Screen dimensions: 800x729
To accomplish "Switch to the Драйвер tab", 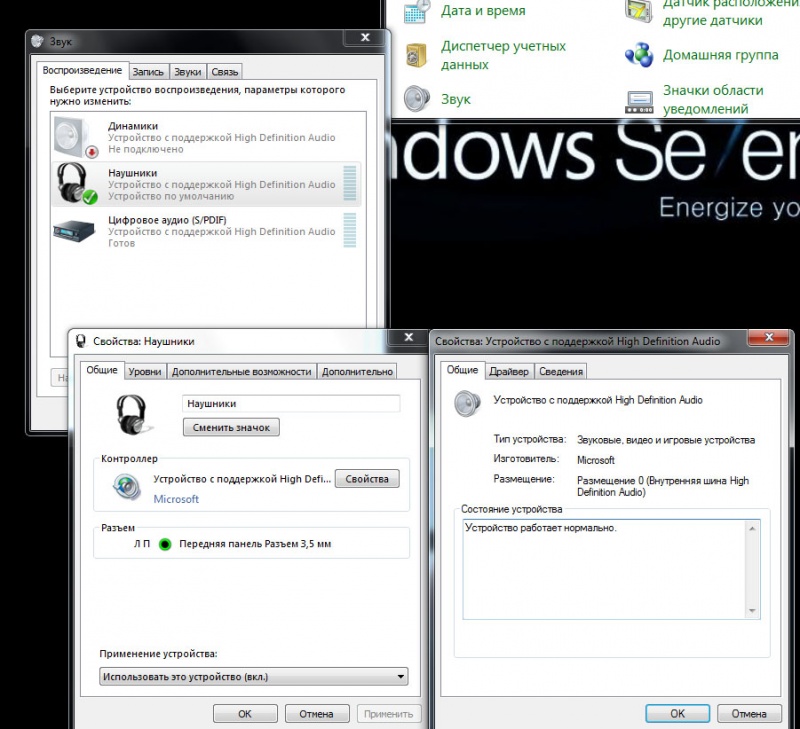I will (508, 371).
